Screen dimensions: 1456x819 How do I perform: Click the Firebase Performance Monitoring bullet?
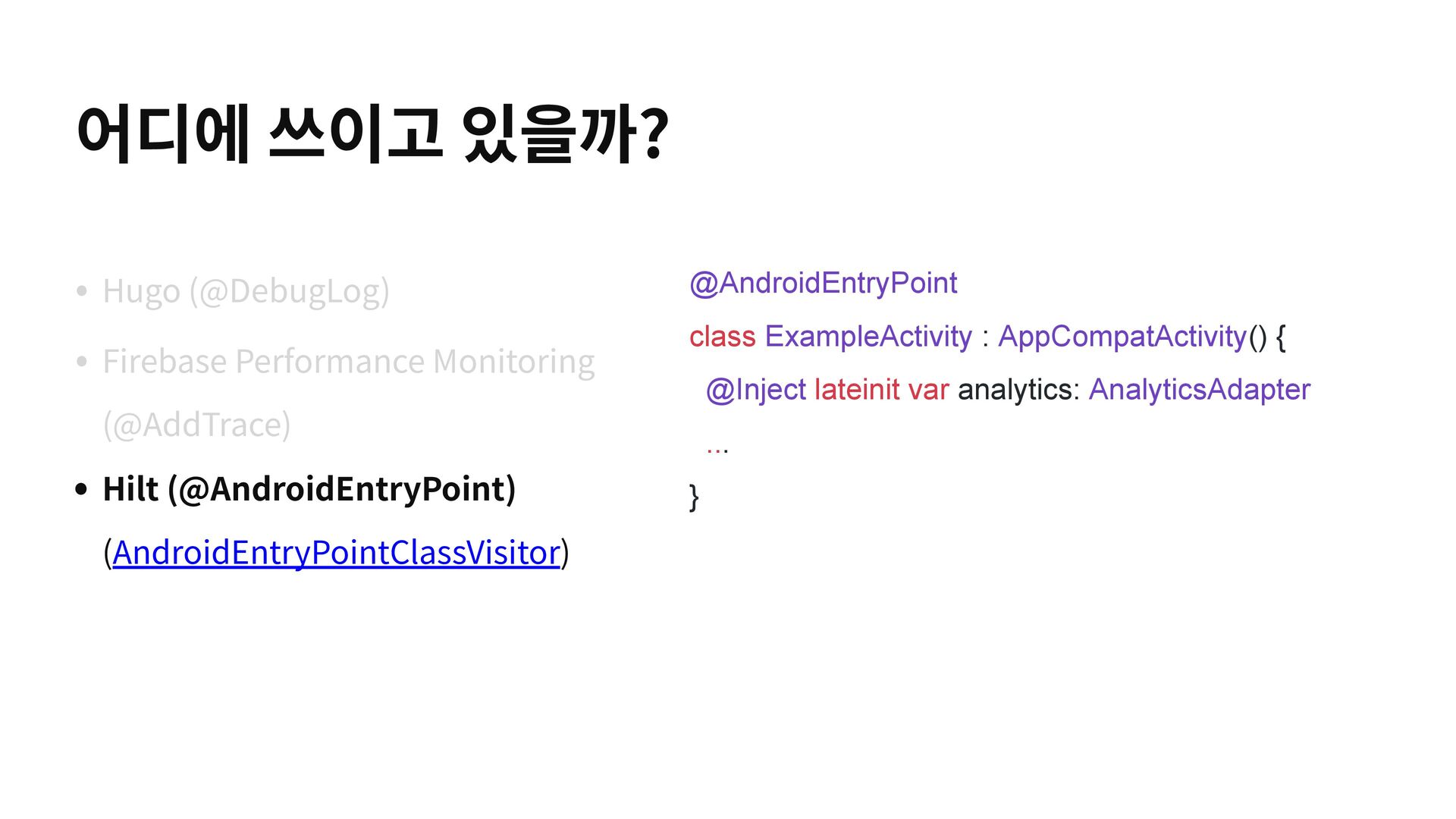click(x=349, y=361)
